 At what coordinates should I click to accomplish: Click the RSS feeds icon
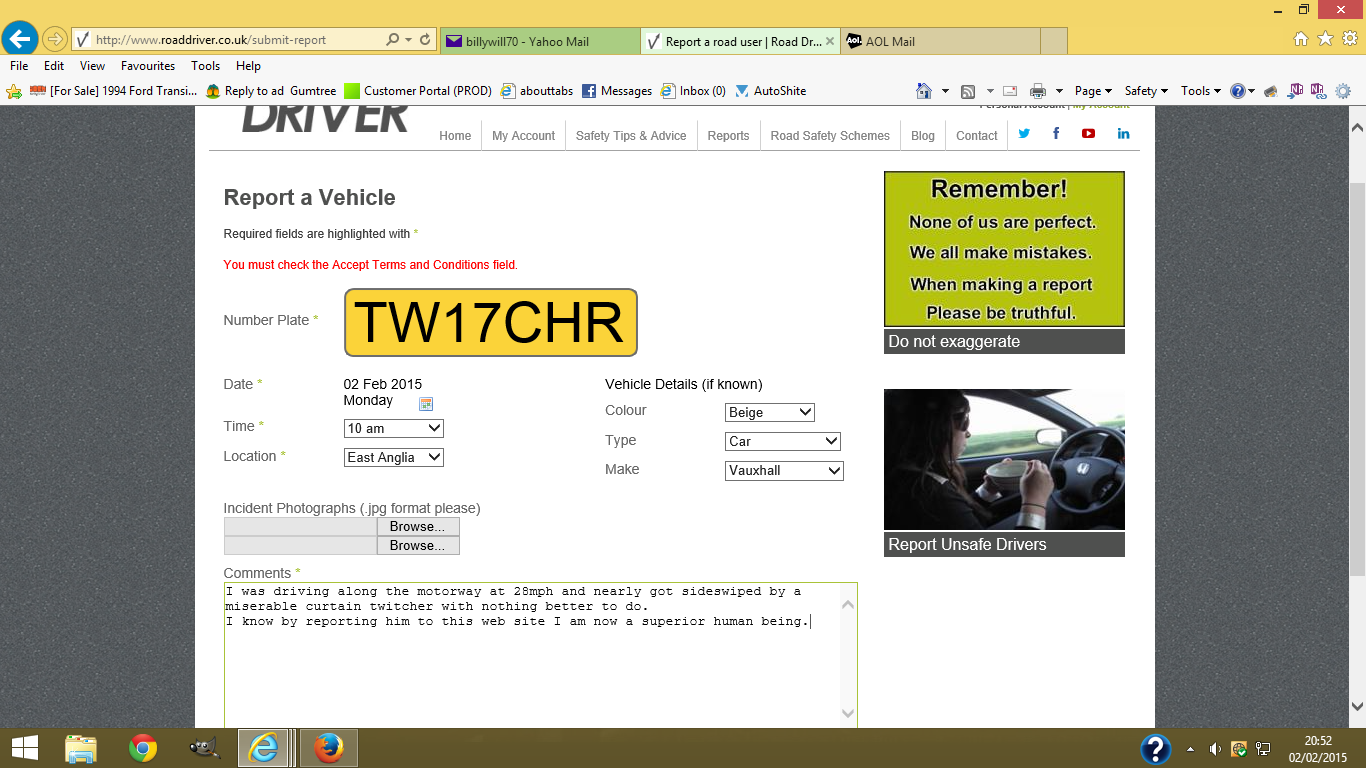(x=968, y=91)
